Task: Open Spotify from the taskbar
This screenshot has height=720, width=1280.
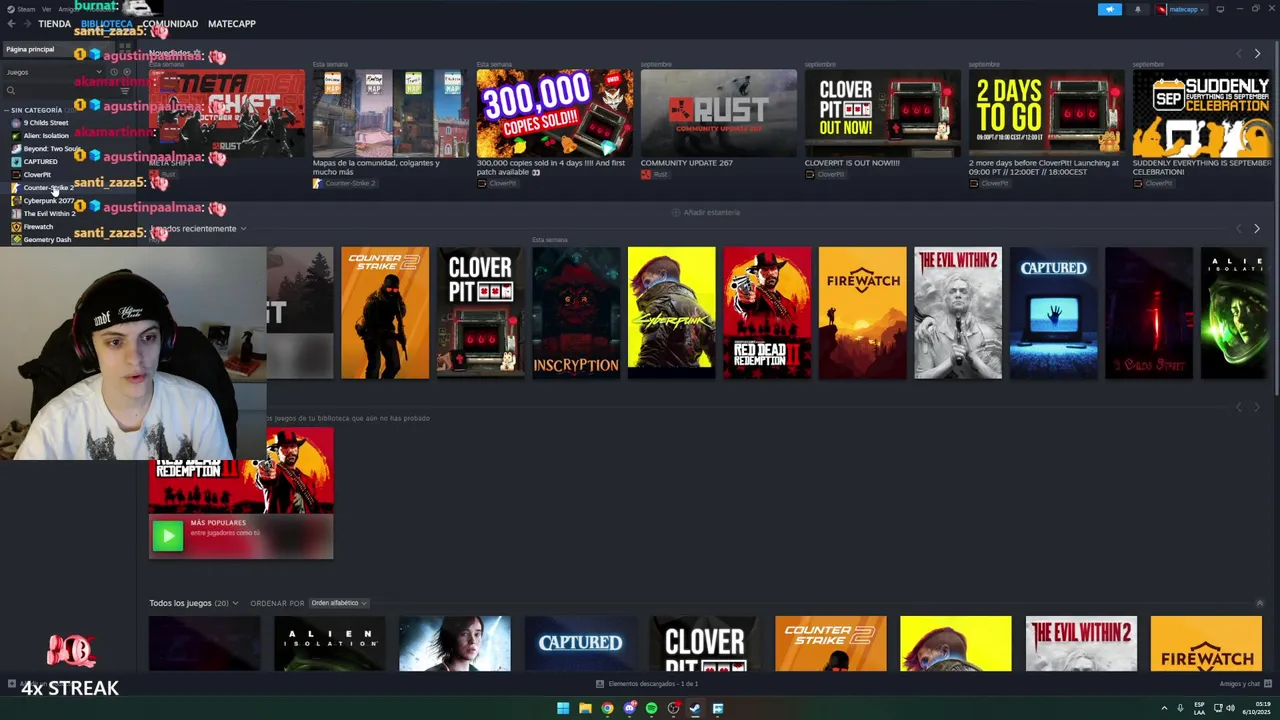Action: coord(651,708)
